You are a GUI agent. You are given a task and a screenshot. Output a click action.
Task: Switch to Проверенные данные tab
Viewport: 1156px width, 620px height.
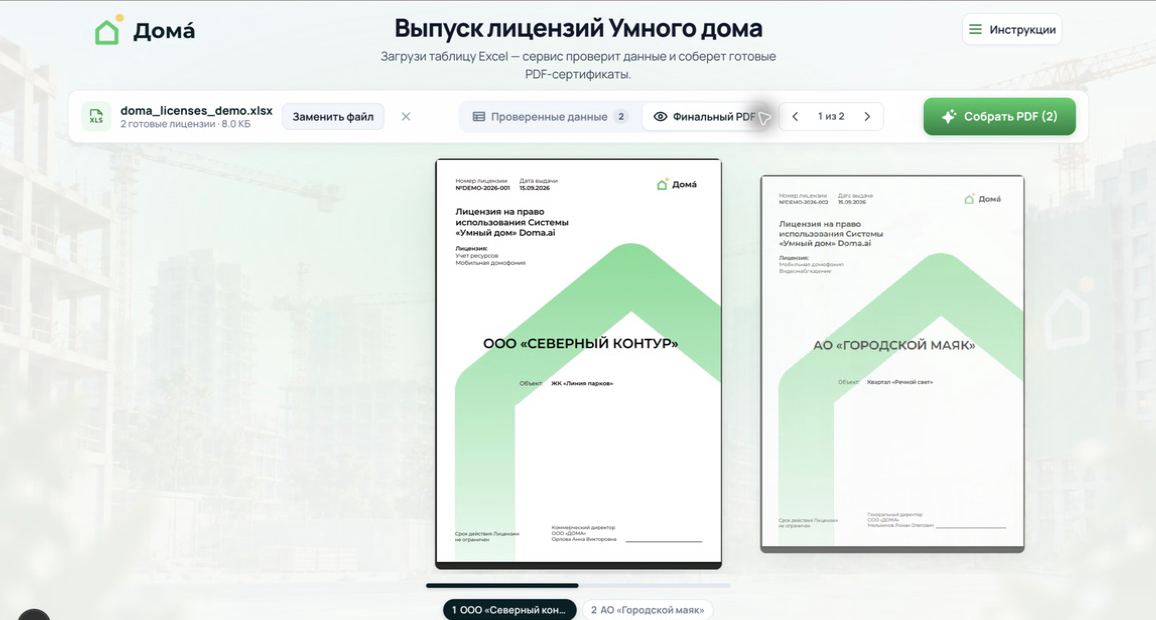click(550, 116)
